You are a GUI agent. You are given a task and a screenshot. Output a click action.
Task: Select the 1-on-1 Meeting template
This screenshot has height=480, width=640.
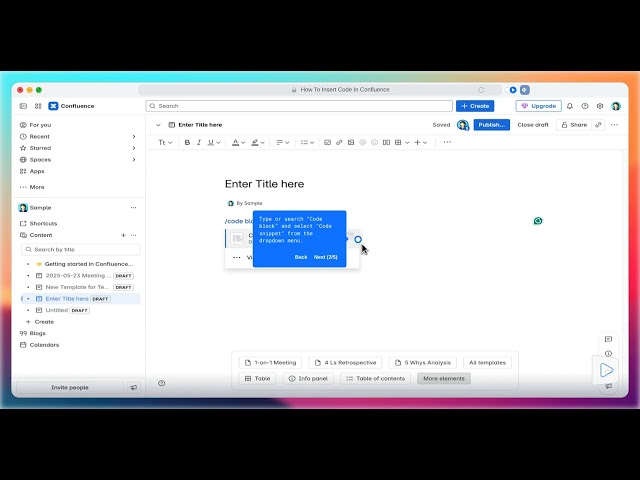(270, 362)
